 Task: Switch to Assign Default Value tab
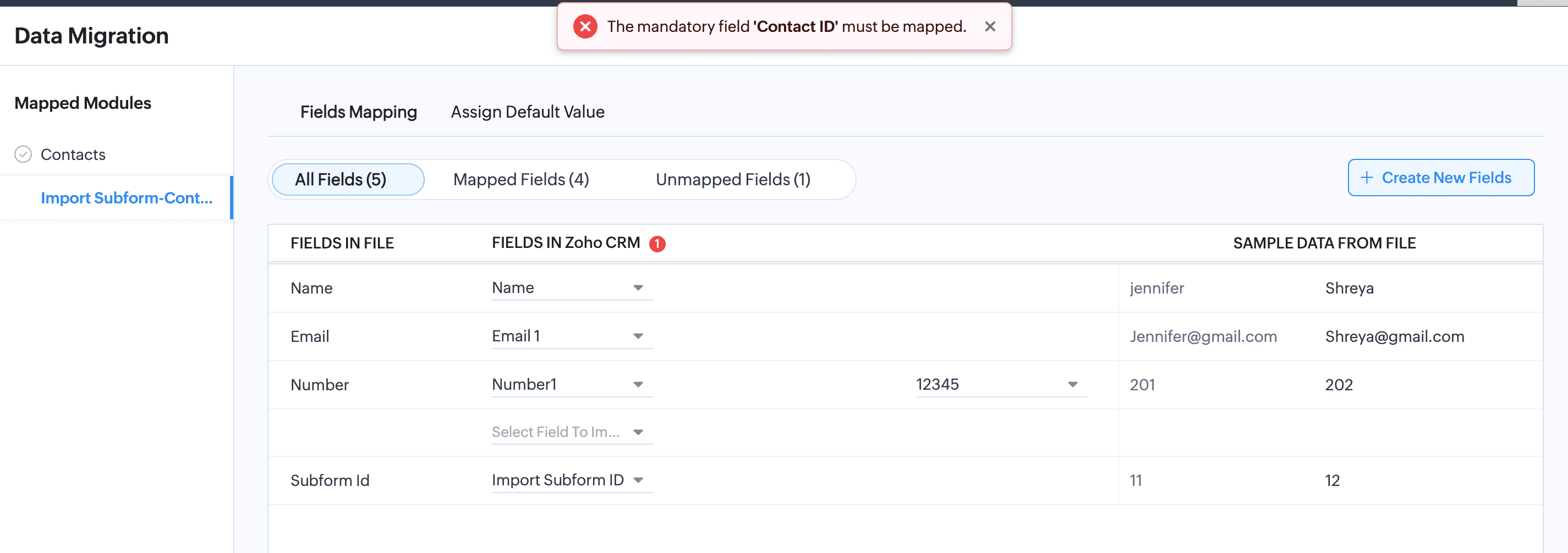[x=527, y=112]
